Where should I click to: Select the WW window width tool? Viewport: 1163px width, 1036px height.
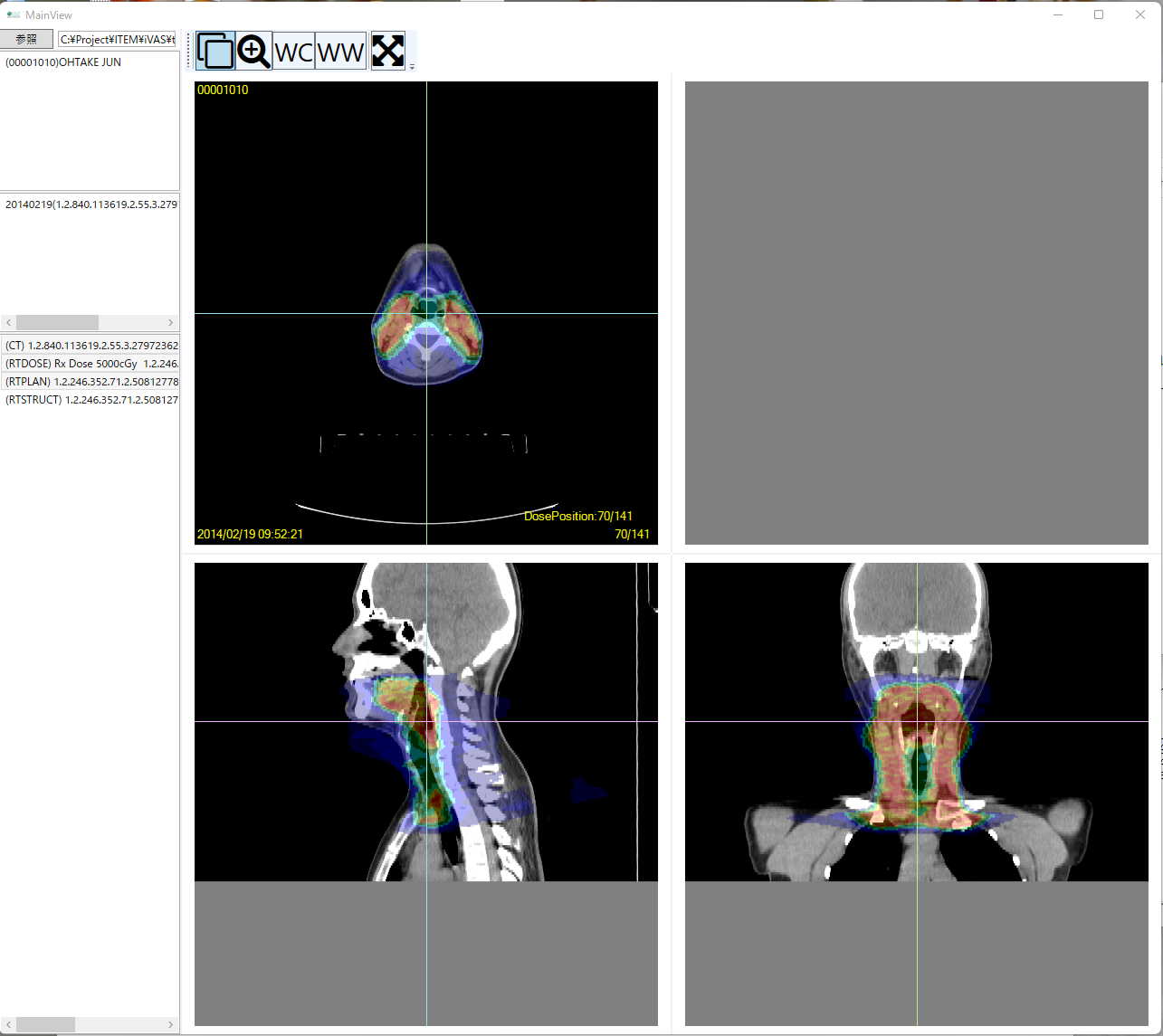click(341, 52)
